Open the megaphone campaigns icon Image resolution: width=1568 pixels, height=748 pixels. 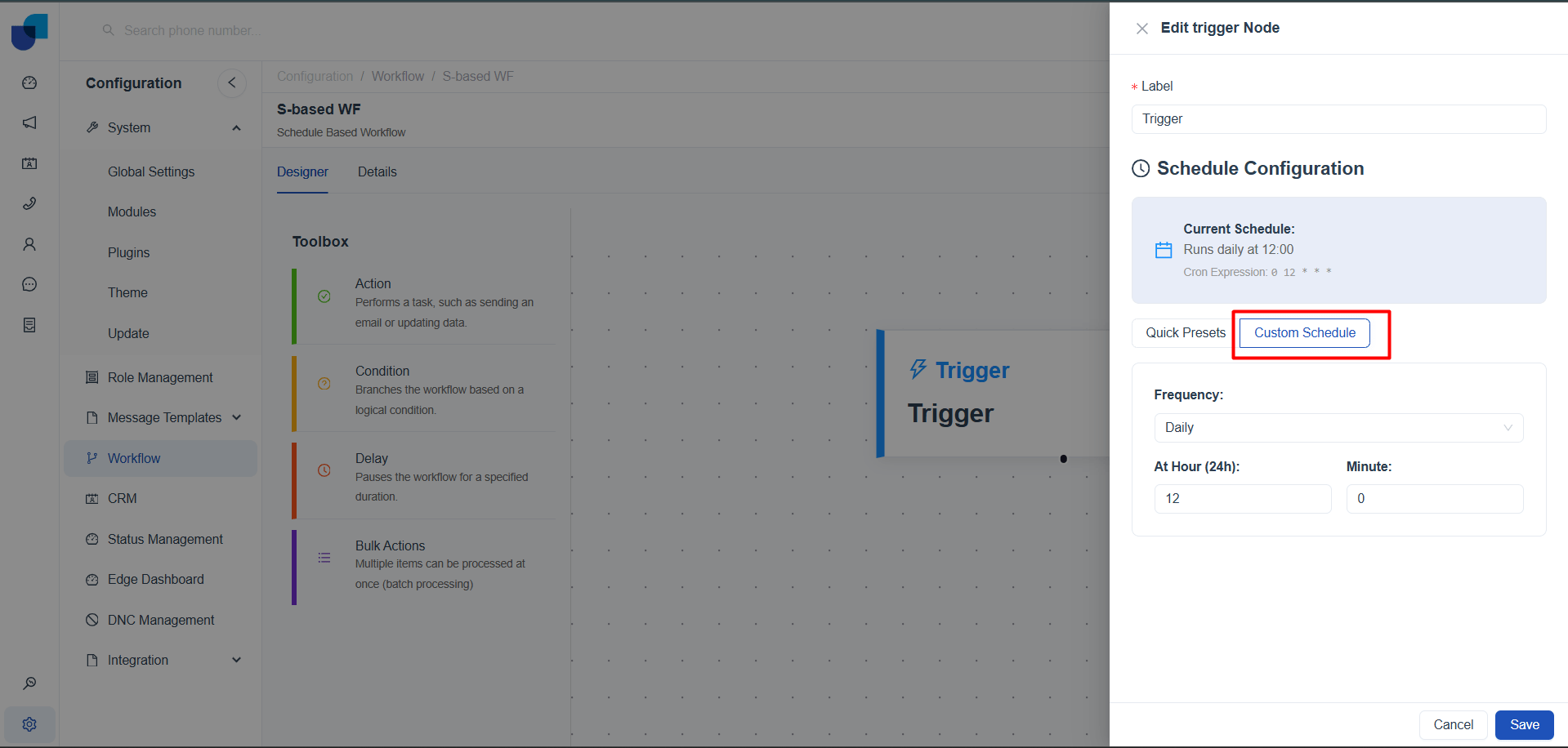[x=29, y=122]
